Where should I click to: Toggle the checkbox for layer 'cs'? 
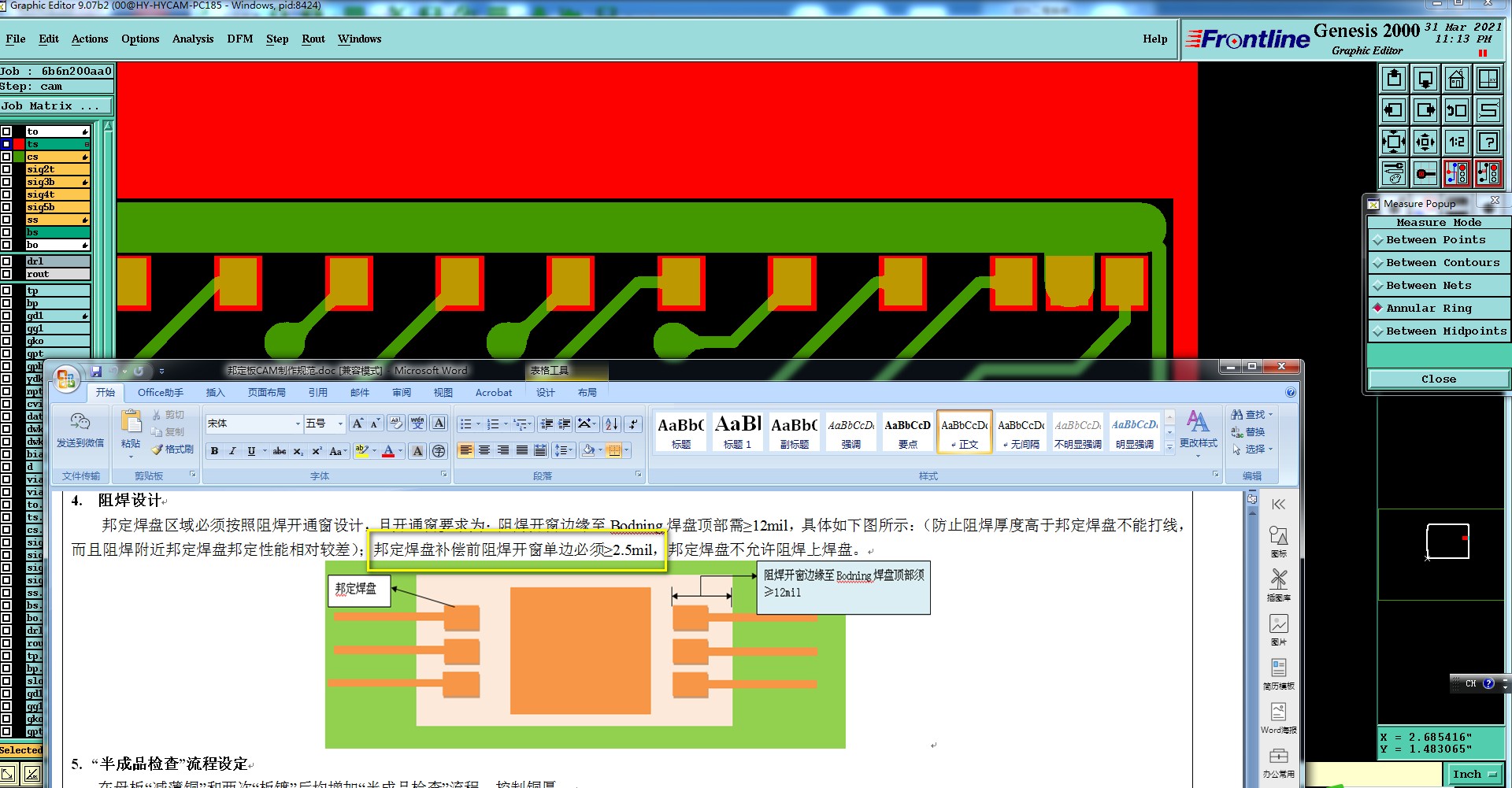tap(6, 157)
